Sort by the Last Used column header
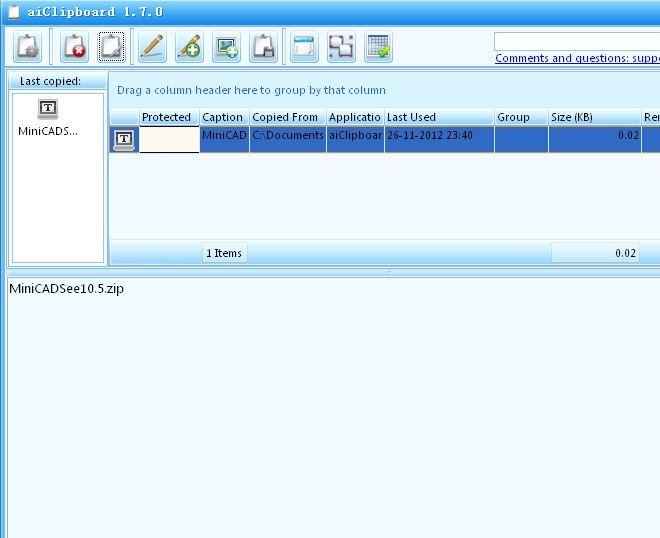 [438, 117]
